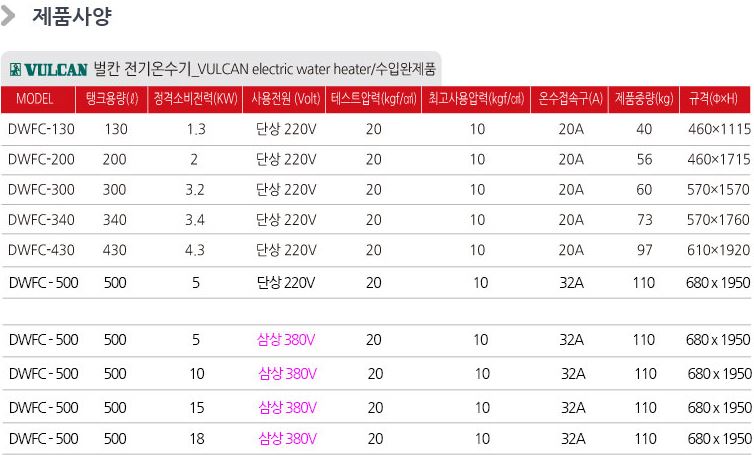The image size is (754, 455).
Task: Select the 탱크용량 column header
Action: pos(113,99)
